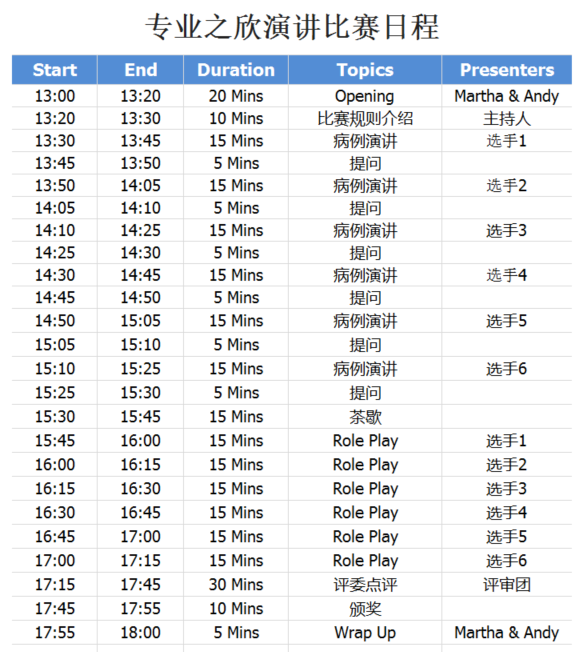576x652 pixels.
Task: Select the Topics header cell
Action: coord(365,70)
